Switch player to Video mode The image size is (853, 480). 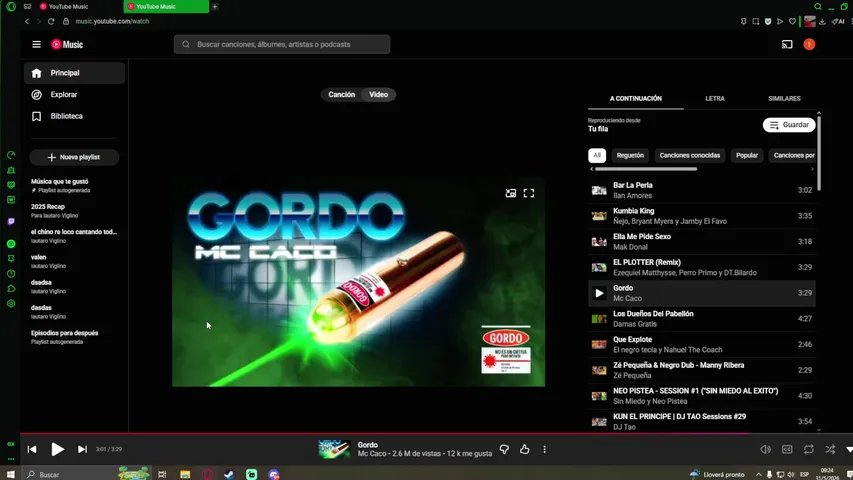tap(379, 95)
